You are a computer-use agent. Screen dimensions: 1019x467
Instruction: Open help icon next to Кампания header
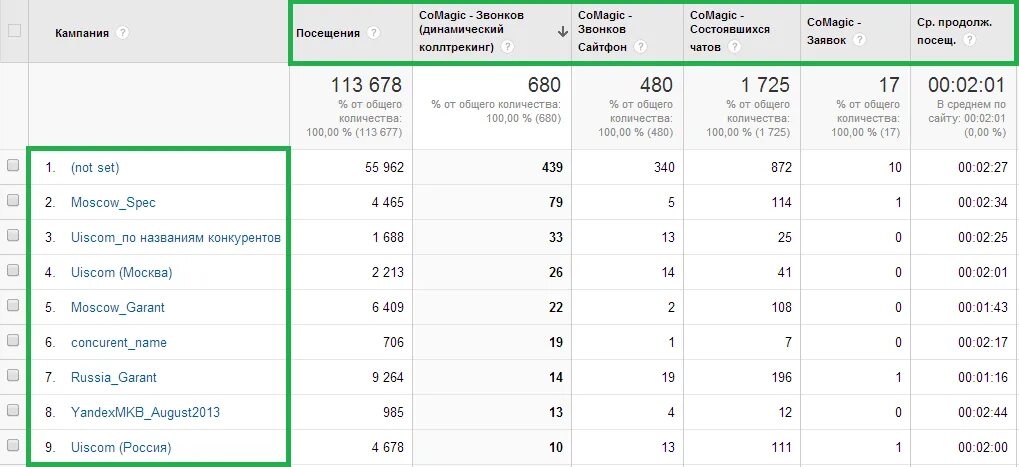coord(122,32)
